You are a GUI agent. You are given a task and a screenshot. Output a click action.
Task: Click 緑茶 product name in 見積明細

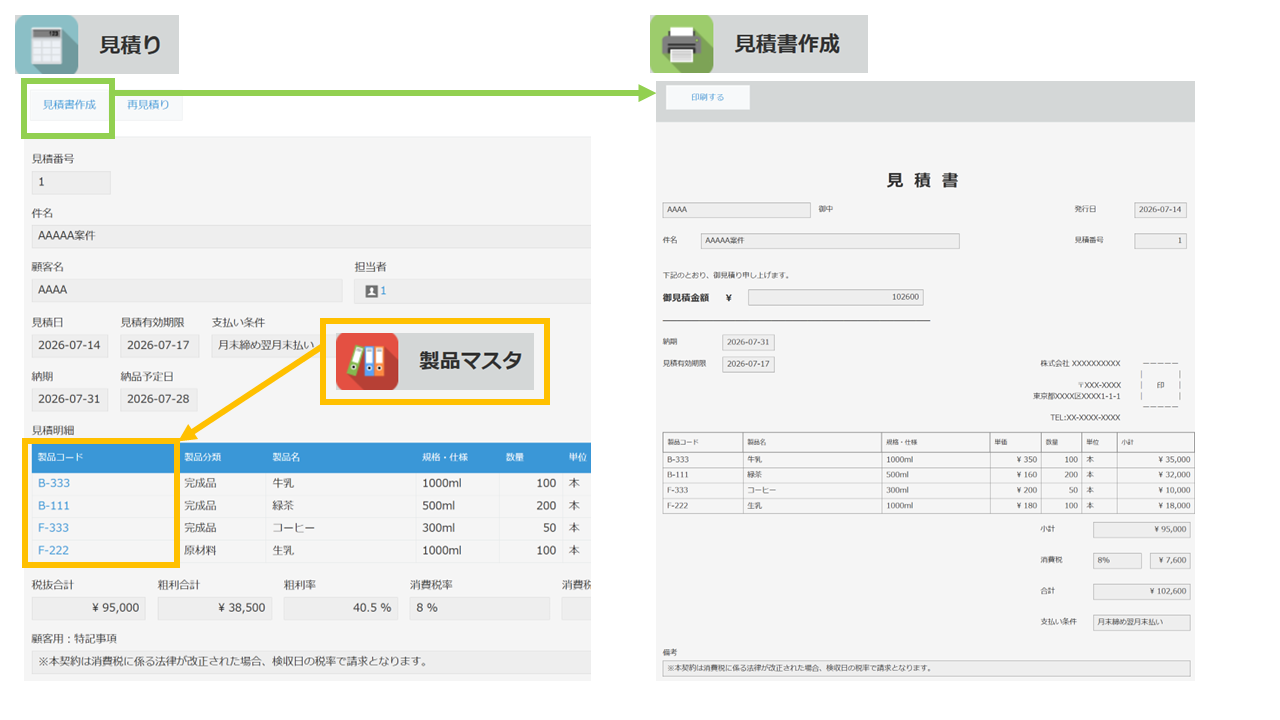(284, 506)
